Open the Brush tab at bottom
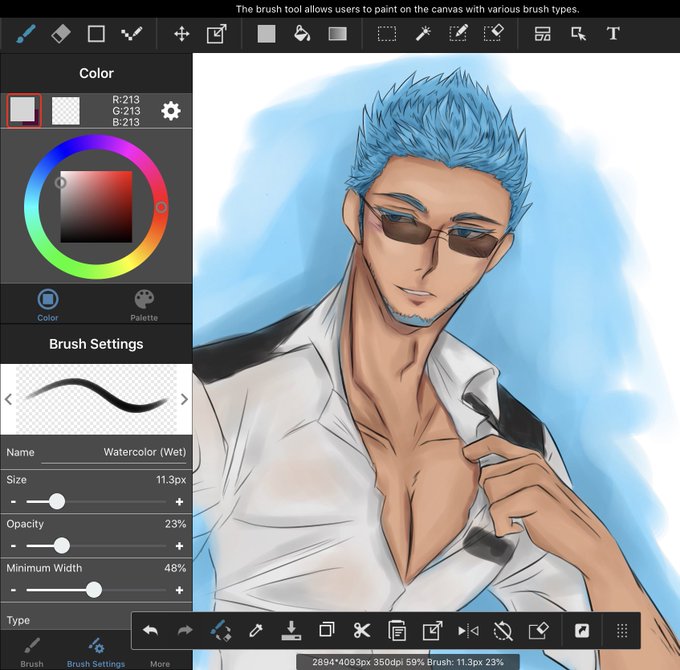The width and height of the screenshot is (680, 670). [32, 652]
